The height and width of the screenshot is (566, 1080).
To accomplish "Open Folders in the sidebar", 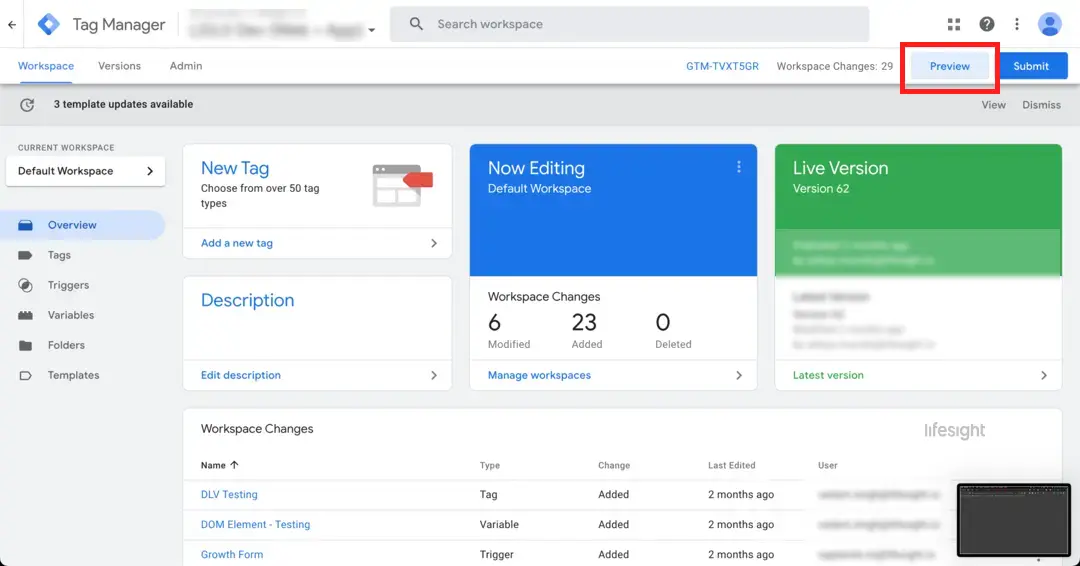I will pyautogui.click(x=66, y=346).
